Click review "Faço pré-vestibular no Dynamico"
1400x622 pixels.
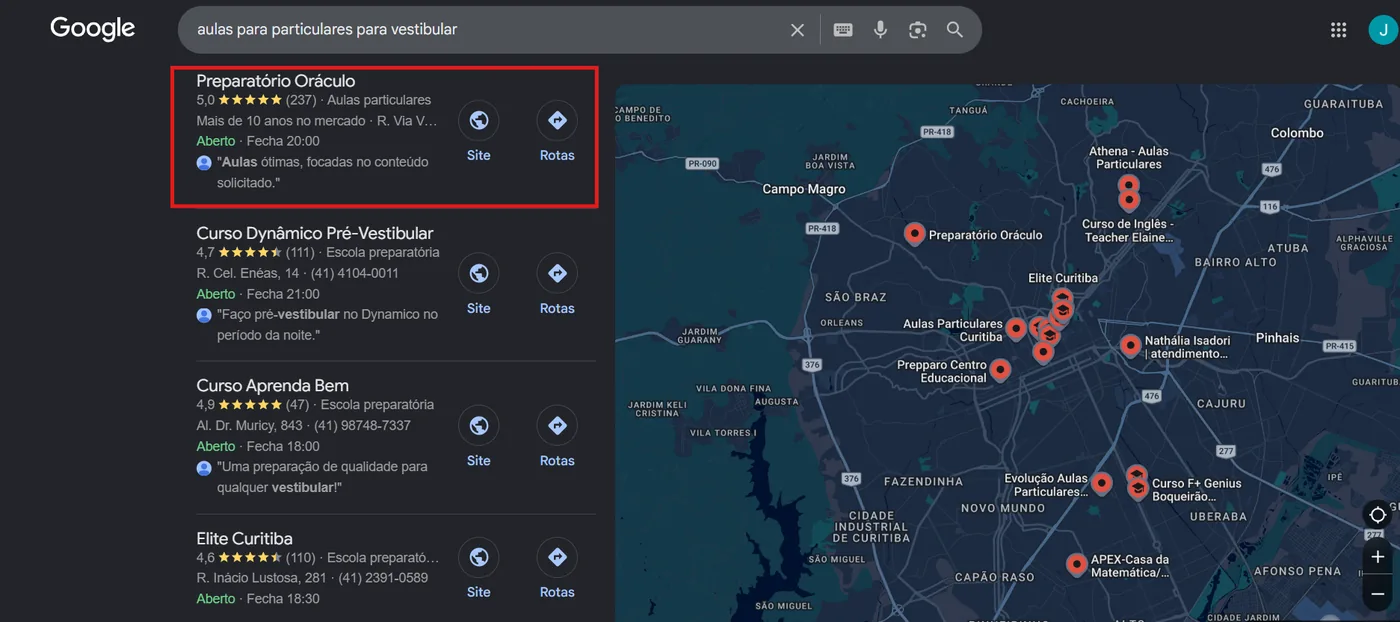[x=327, y=325]
